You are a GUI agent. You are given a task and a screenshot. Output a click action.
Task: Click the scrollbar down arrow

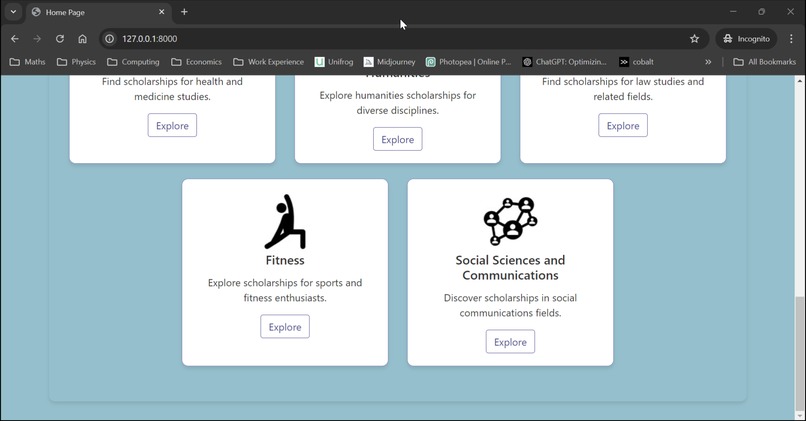pos(800,415)
